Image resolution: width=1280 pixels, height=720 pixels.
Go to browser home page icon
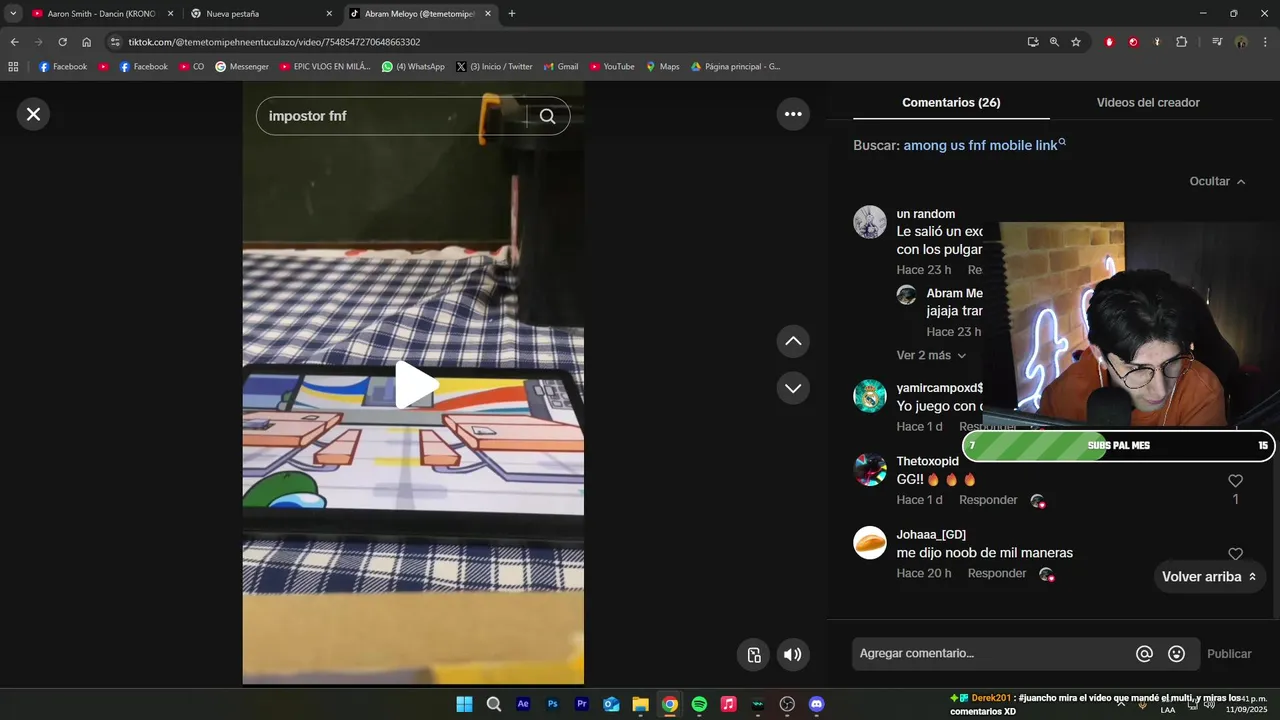point(86,42)
